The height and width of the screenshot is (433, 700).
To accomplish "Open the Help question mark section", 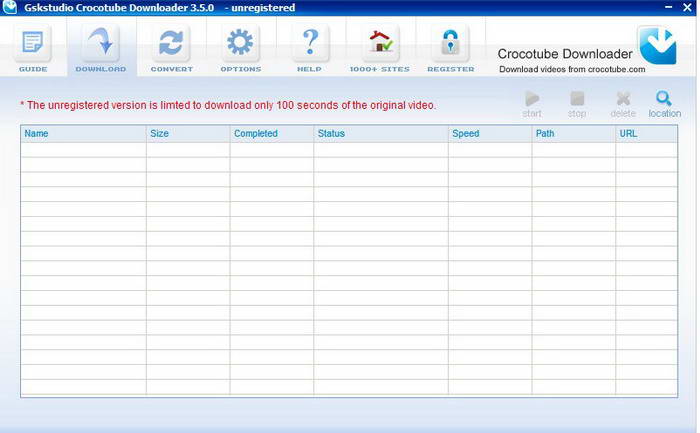I will click(310, 48).
